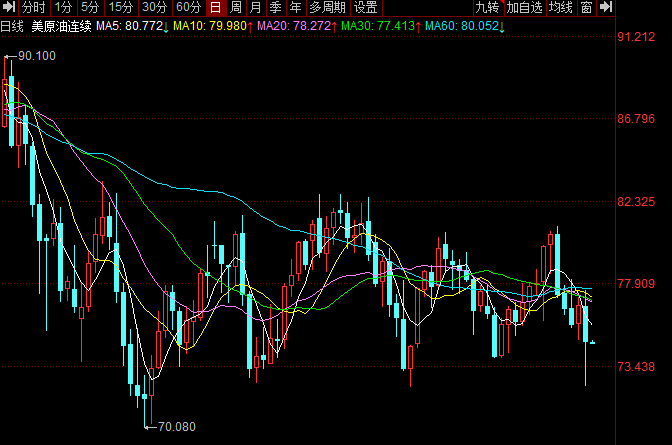Select the 60分 period tab
Viewport: 672px width, 445px height.
click(x=189, y=7)
